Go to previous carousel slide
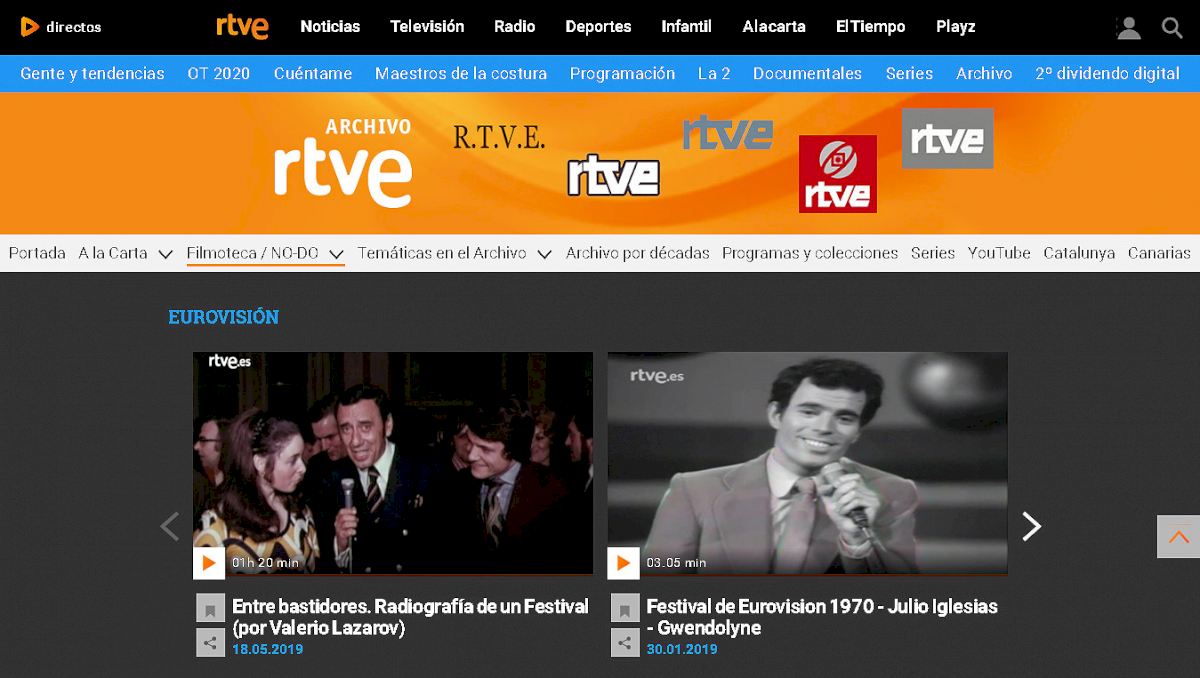1200x678 pixels. click(170, 526)
